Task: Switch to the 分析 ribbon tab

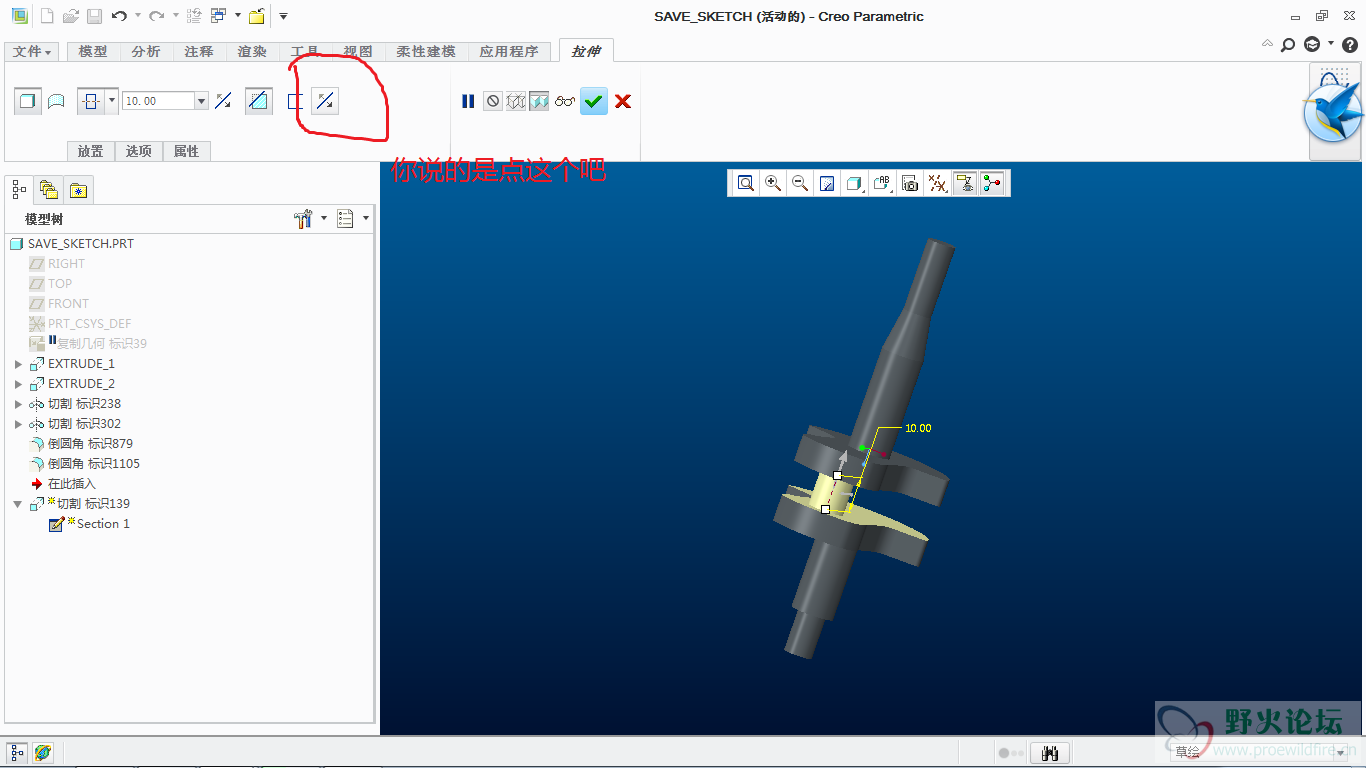Action: [x=146, y=52]
